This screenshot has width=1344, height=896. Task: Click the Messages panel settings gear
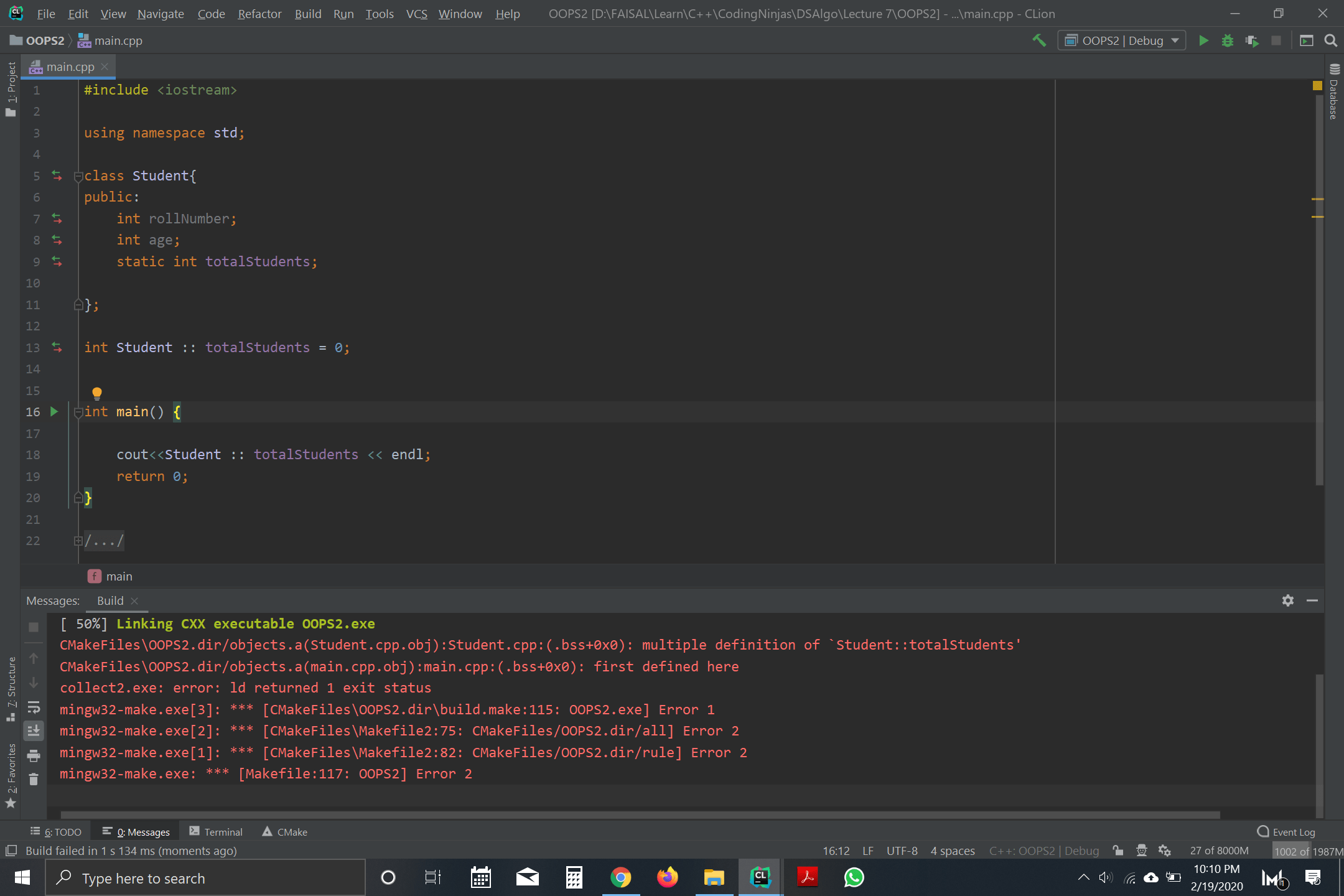tap(1287, 600)
